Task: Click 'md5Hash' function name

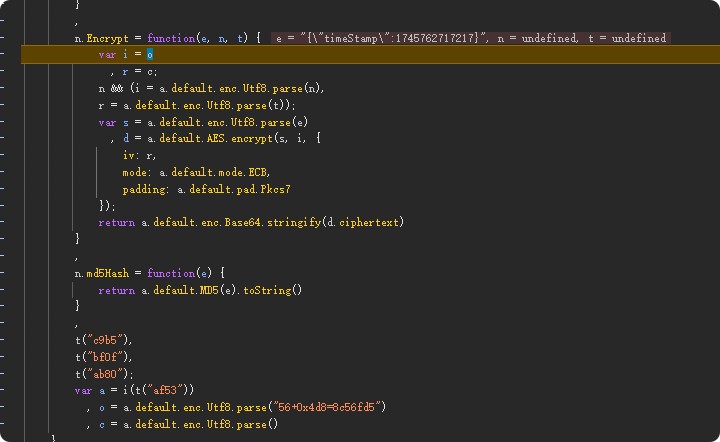Action: click(x=107, y=274)
